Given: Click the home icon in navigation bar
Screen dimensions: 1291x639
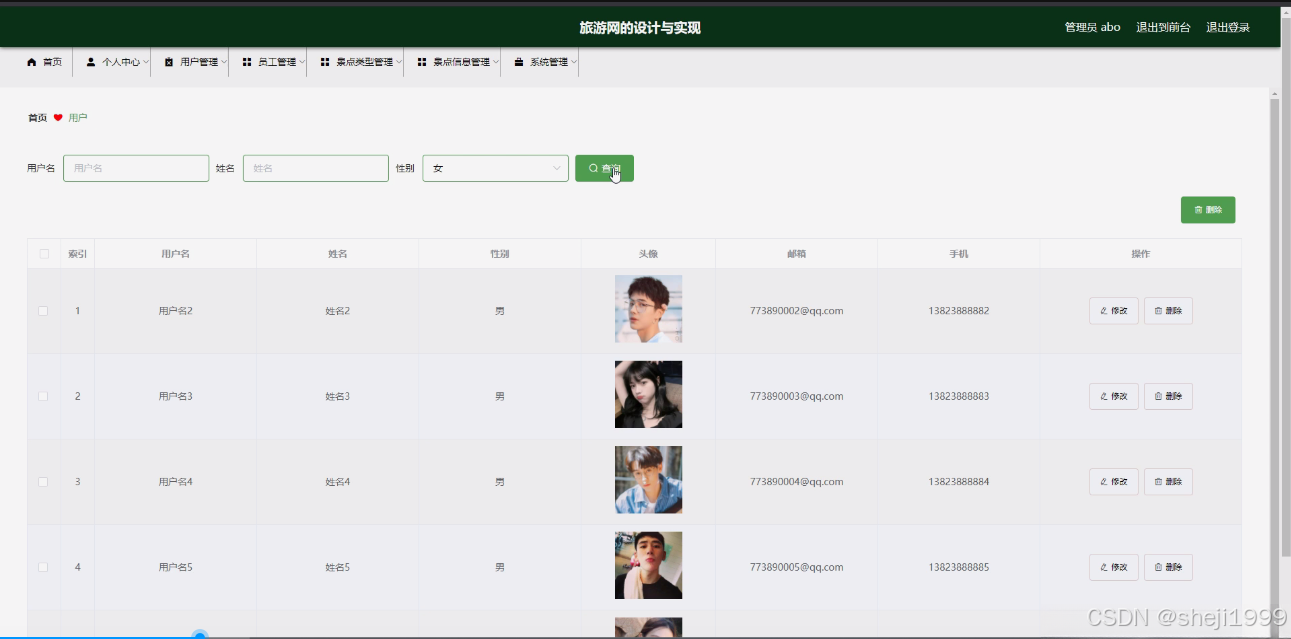Looking at the screenshot, I should [32, 62].
